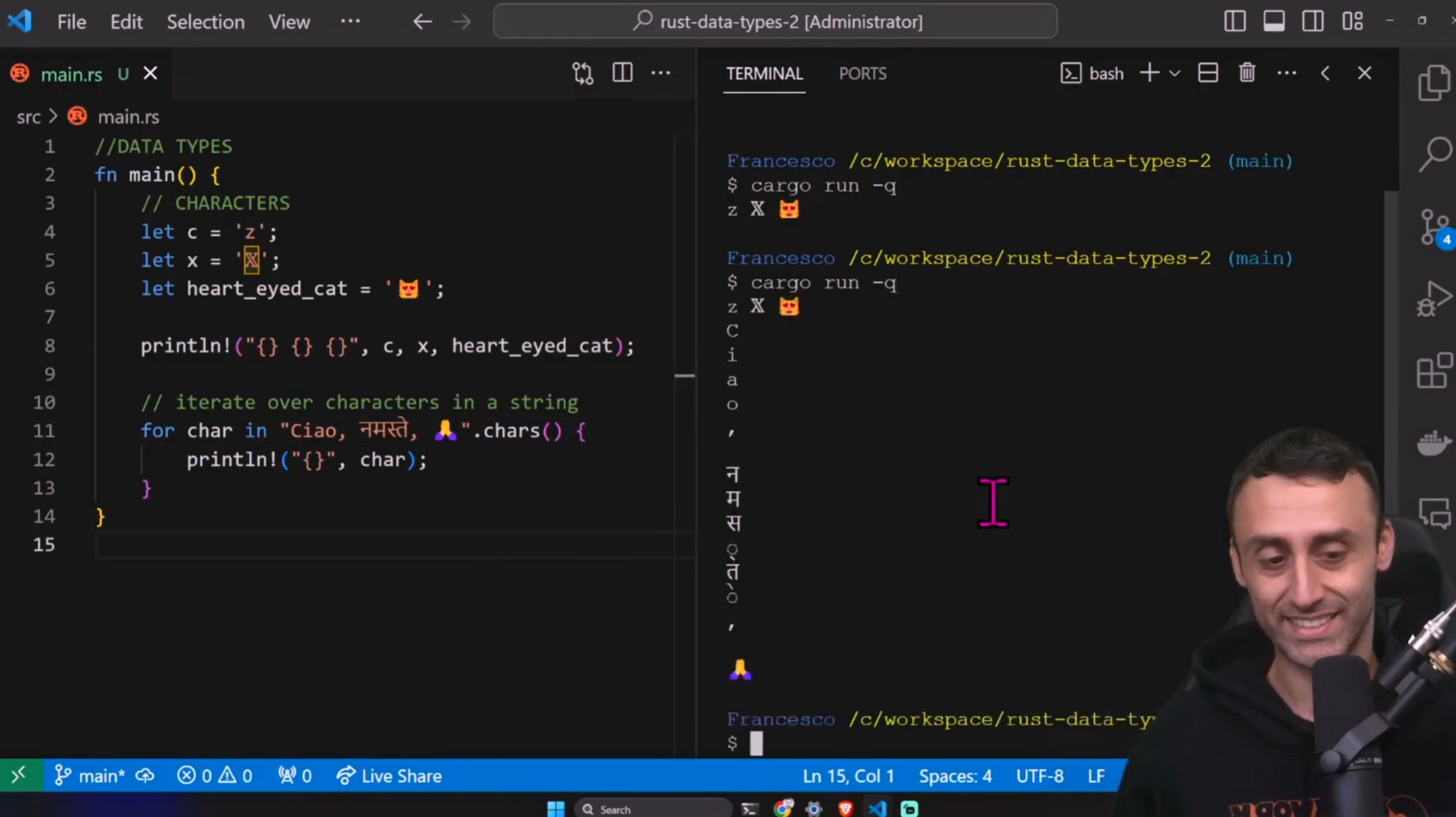This screenshot has height=817, width=1456.
Task: Change the UTF-8 encoding in status bar
Action: click(x=1039, y=776)
